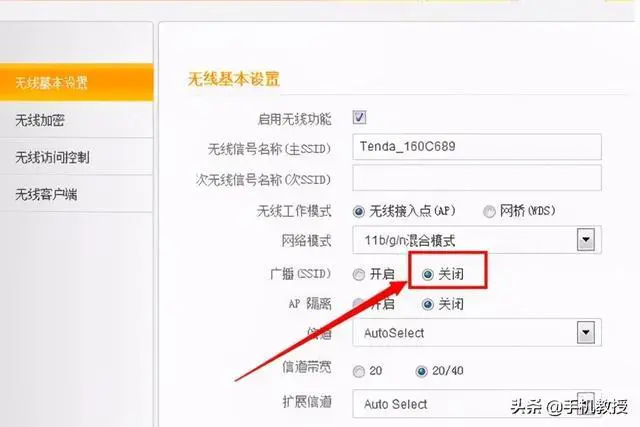Click the empty 次SSID input field

click(477, 178)
